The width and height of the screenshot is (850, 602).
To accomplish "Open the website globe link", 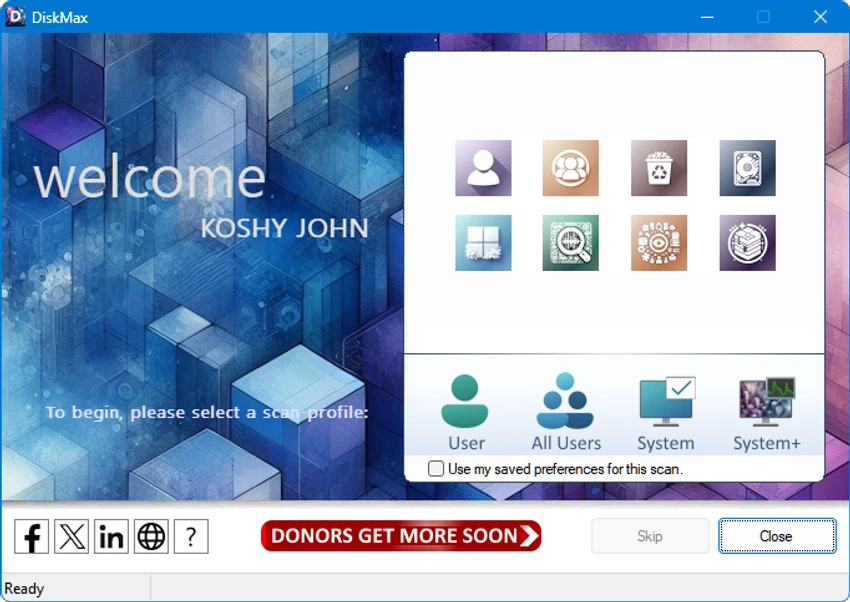I will click(x=151, y=536).
